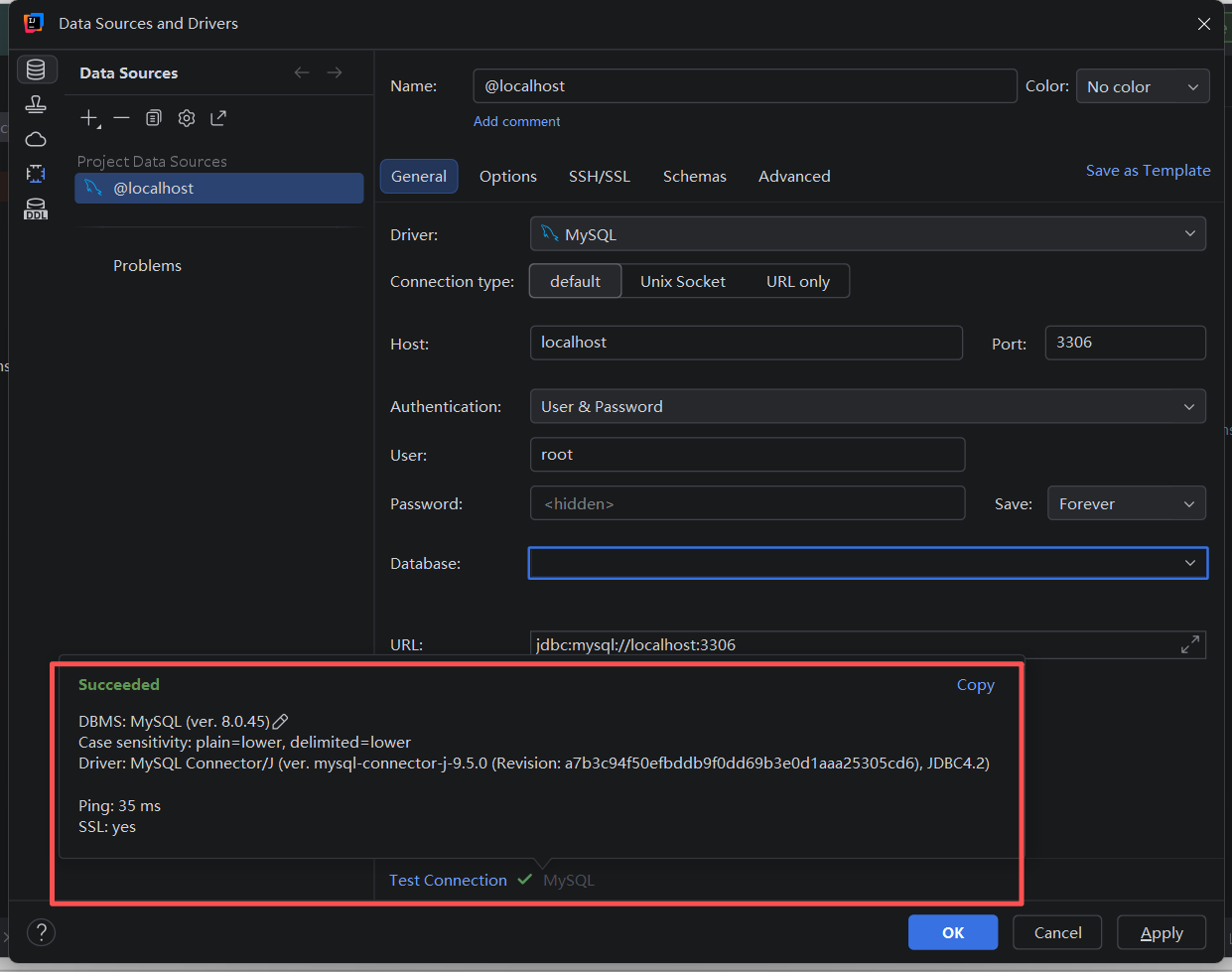This screenshot has height=972, width=1232.
Task: Click the 'Ping: 35 ms' line
Action: tap(119, 805)
